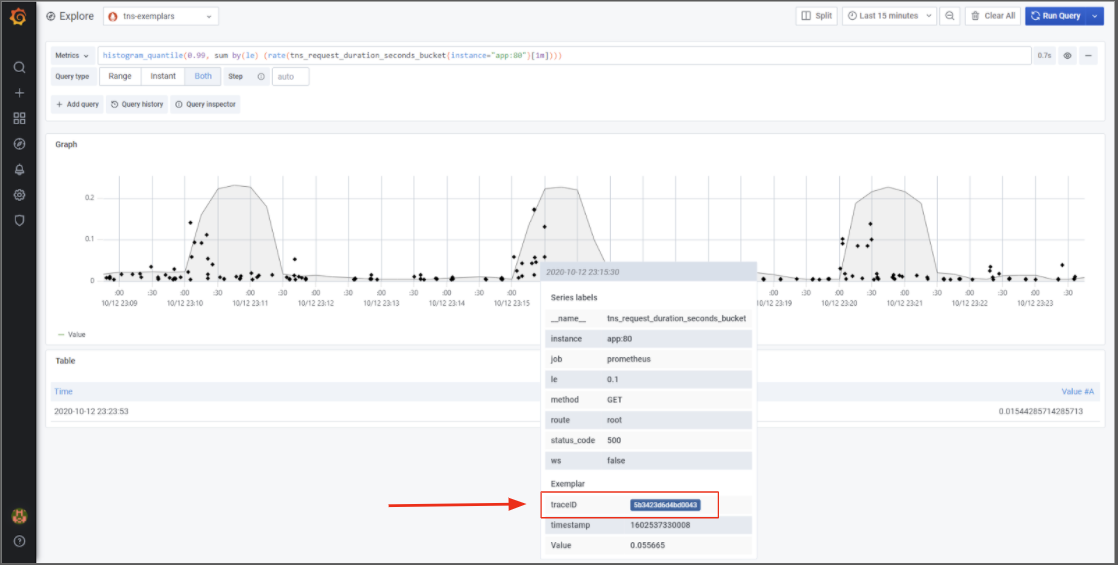Click the zoom out magnifier icon
The width and height of the screenshot is (1118, 565).
point(949,16)
